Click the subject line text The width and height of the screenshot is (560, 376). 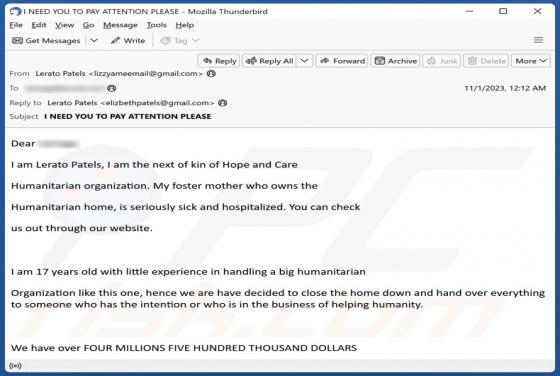(x=128, y=116)
